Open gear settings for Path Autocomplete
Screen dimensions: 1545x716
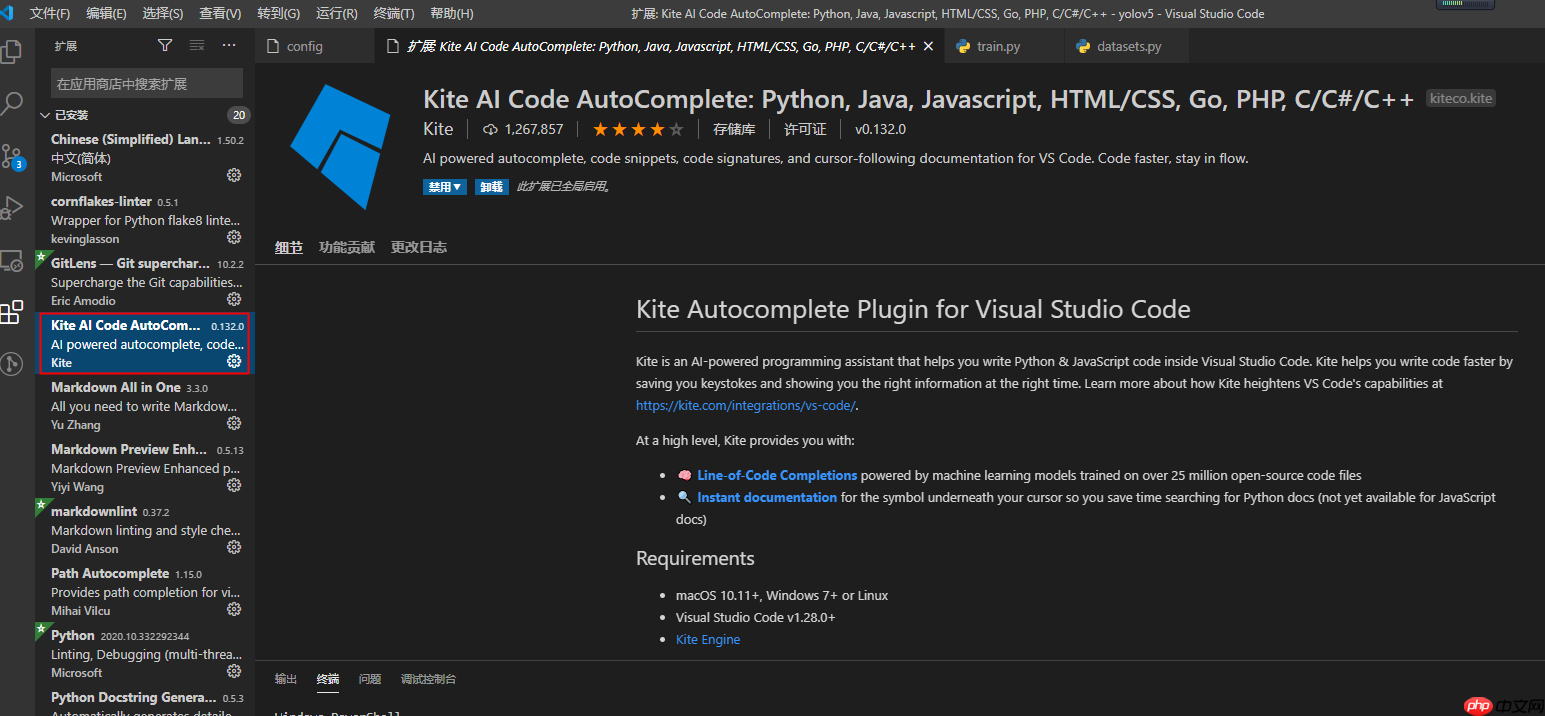coord(234,609)
